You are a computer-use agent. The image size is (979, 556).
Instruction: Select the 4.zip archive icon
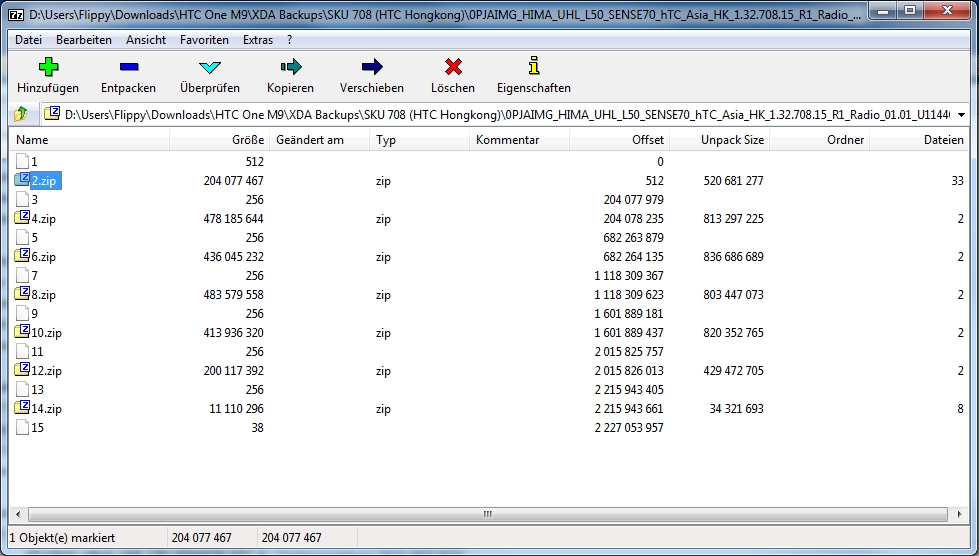point(22,218)
